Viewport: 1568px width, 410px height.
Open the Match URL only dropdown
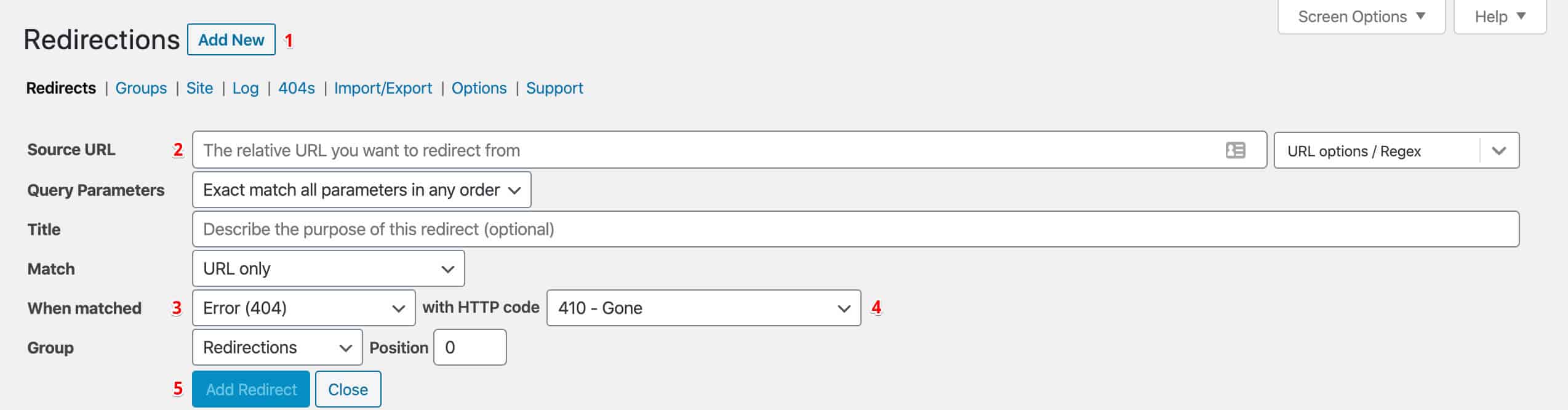click(x=328, y=269)
